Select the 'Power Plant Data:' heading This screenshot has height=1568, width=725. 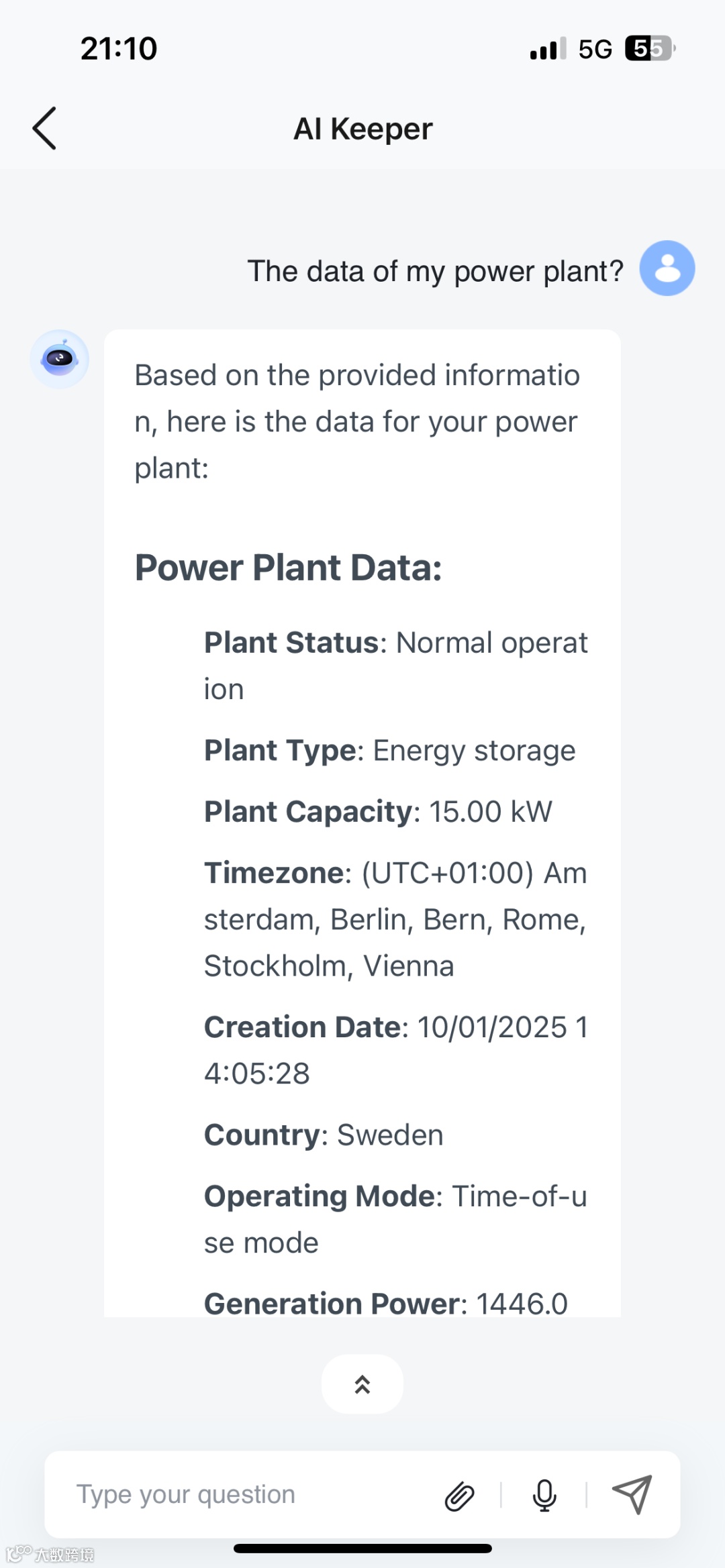(x=289, y=568)
